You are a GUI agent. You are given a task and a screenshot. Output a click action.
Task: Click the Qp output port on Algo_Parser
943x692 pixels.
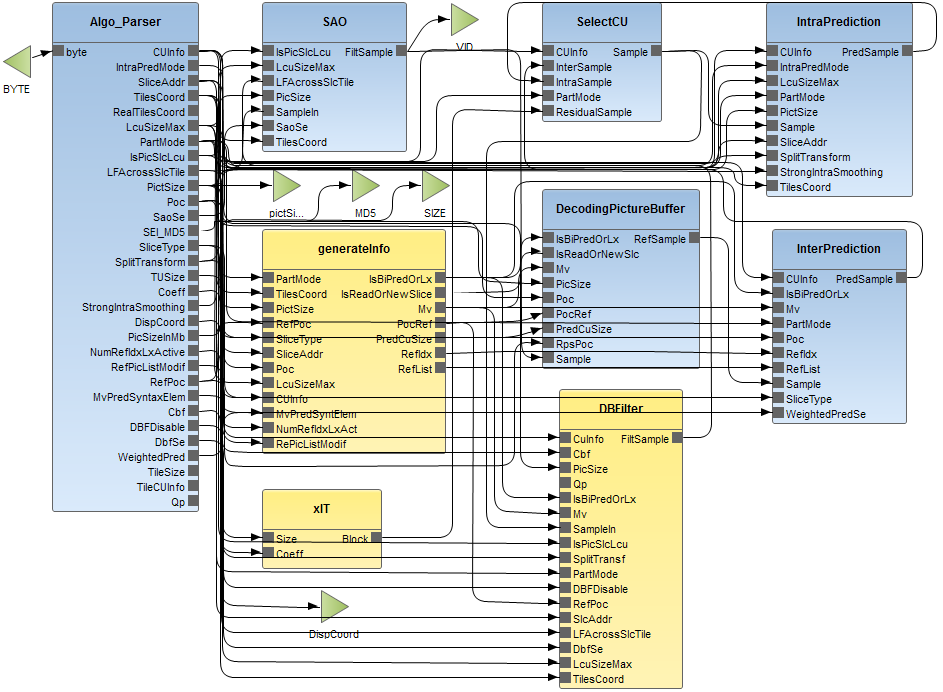[193, 502]
